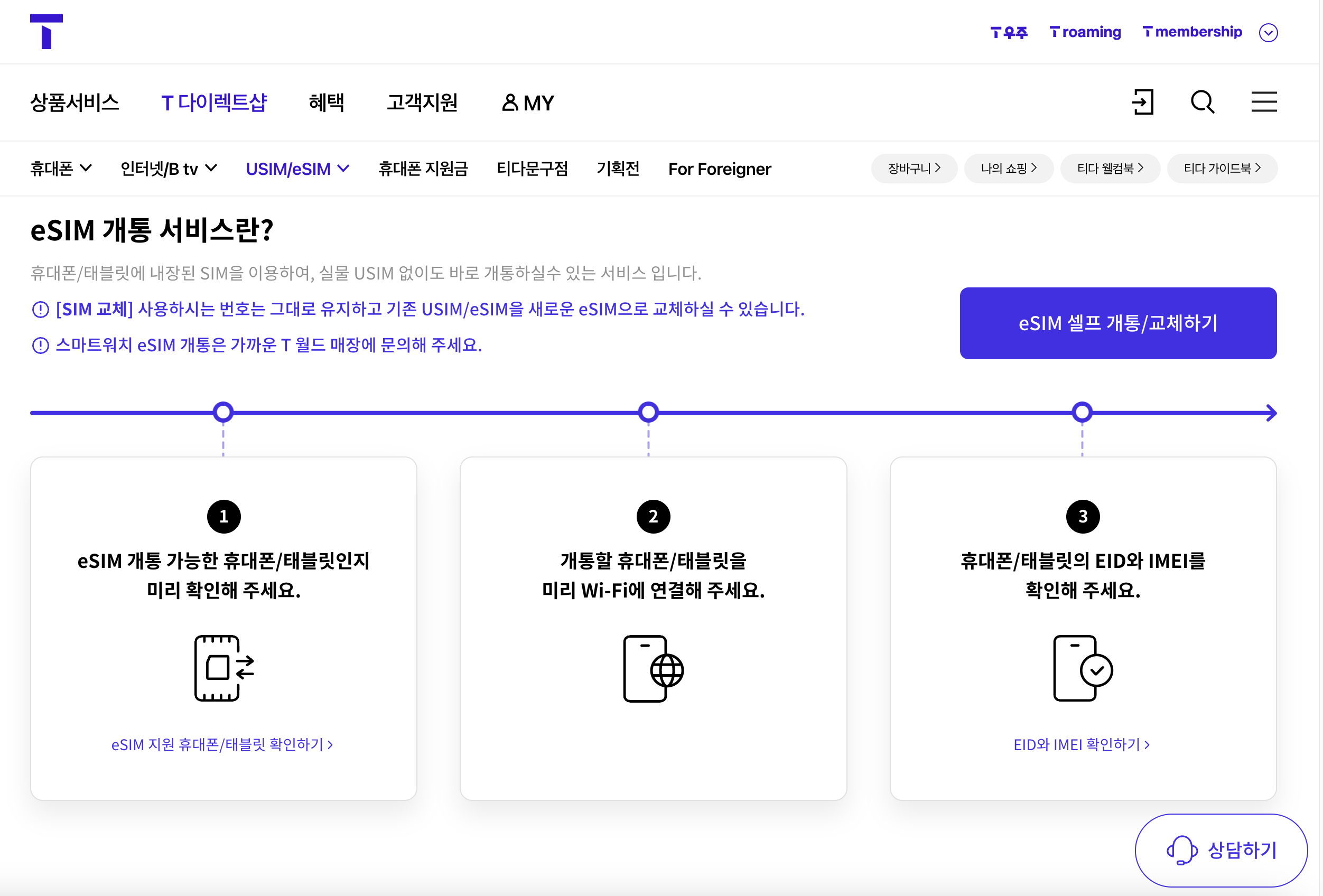Click the login icon

point(1142,102)
